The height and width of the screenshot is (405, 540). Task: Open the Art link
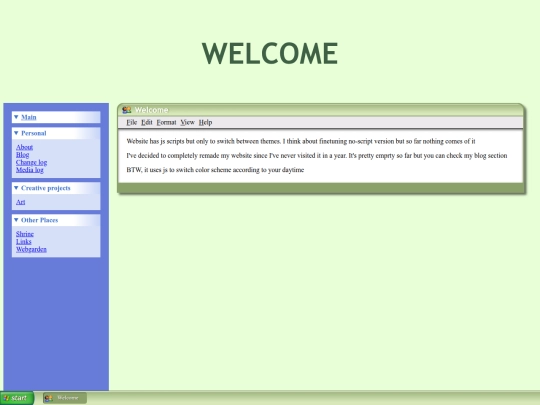(x=20, y=202)
